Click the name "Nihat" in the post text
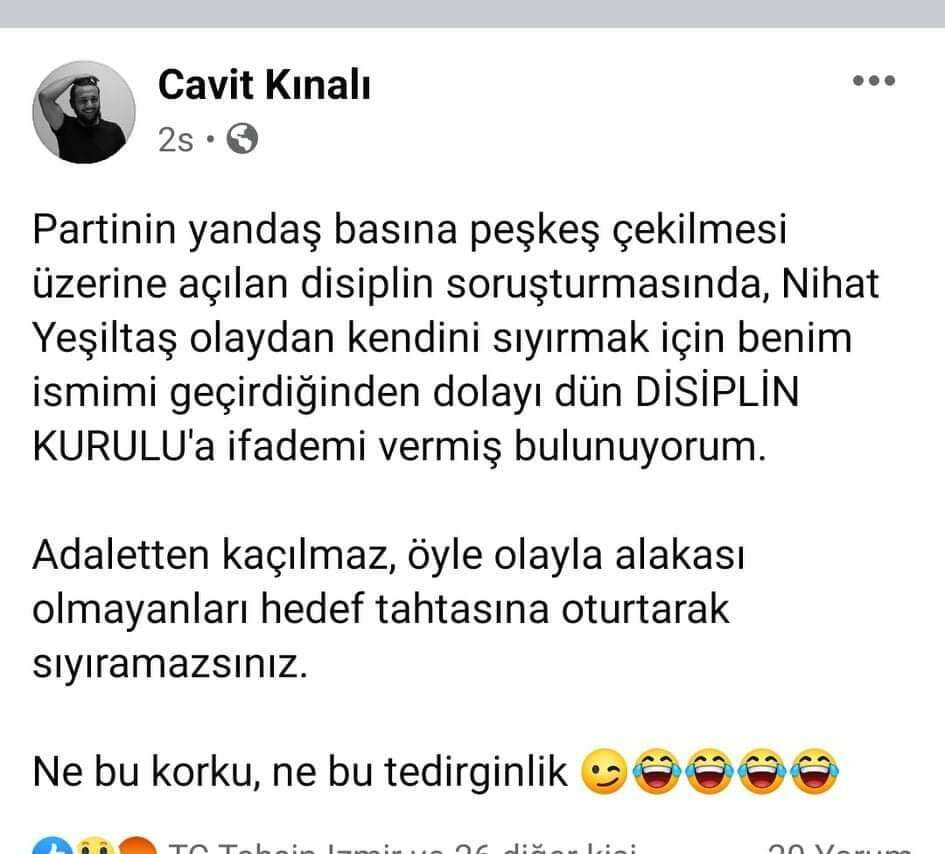The image size is (945, 854). click(830, 283)
